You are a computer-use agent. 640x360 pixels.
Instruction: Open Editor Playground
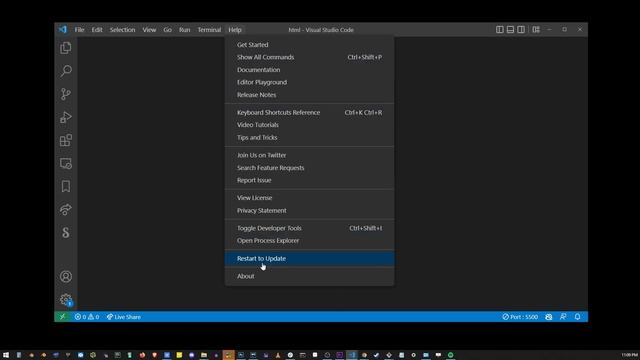pyautogui.click(x=309, y=82)
